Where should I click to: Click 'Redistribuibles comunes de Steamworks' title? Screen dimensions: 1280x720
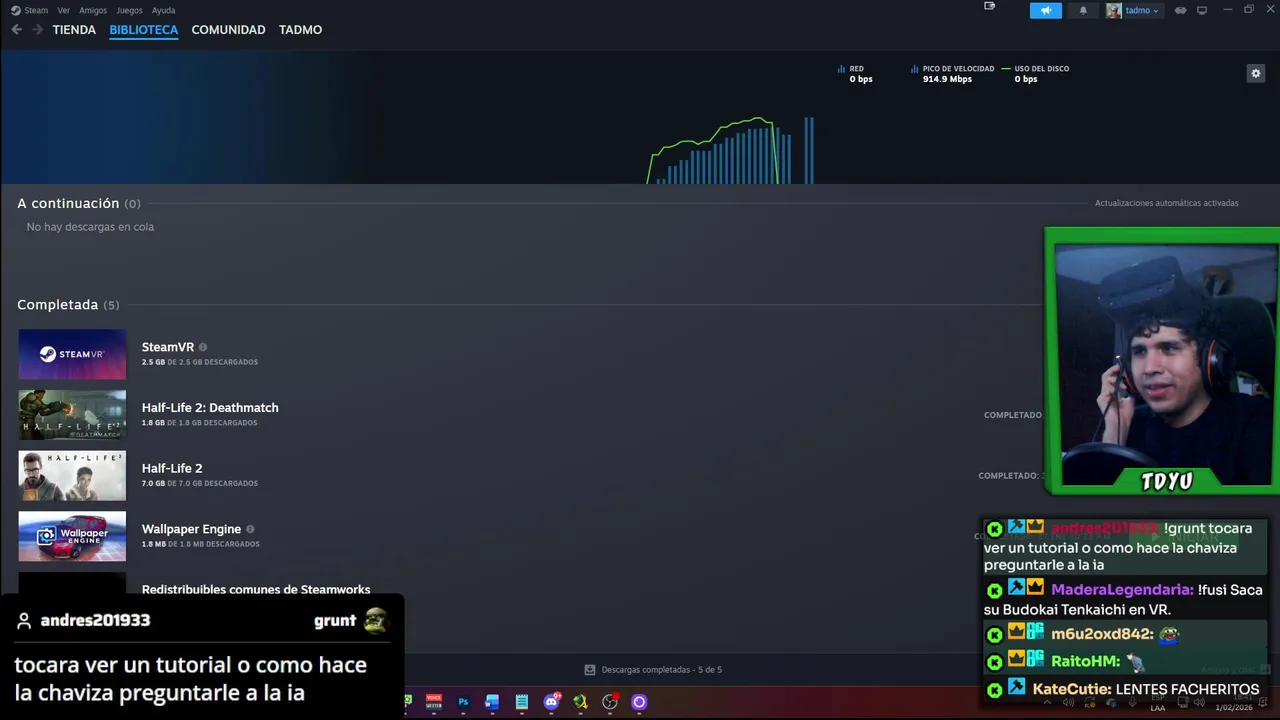click(x=256, y=590)
